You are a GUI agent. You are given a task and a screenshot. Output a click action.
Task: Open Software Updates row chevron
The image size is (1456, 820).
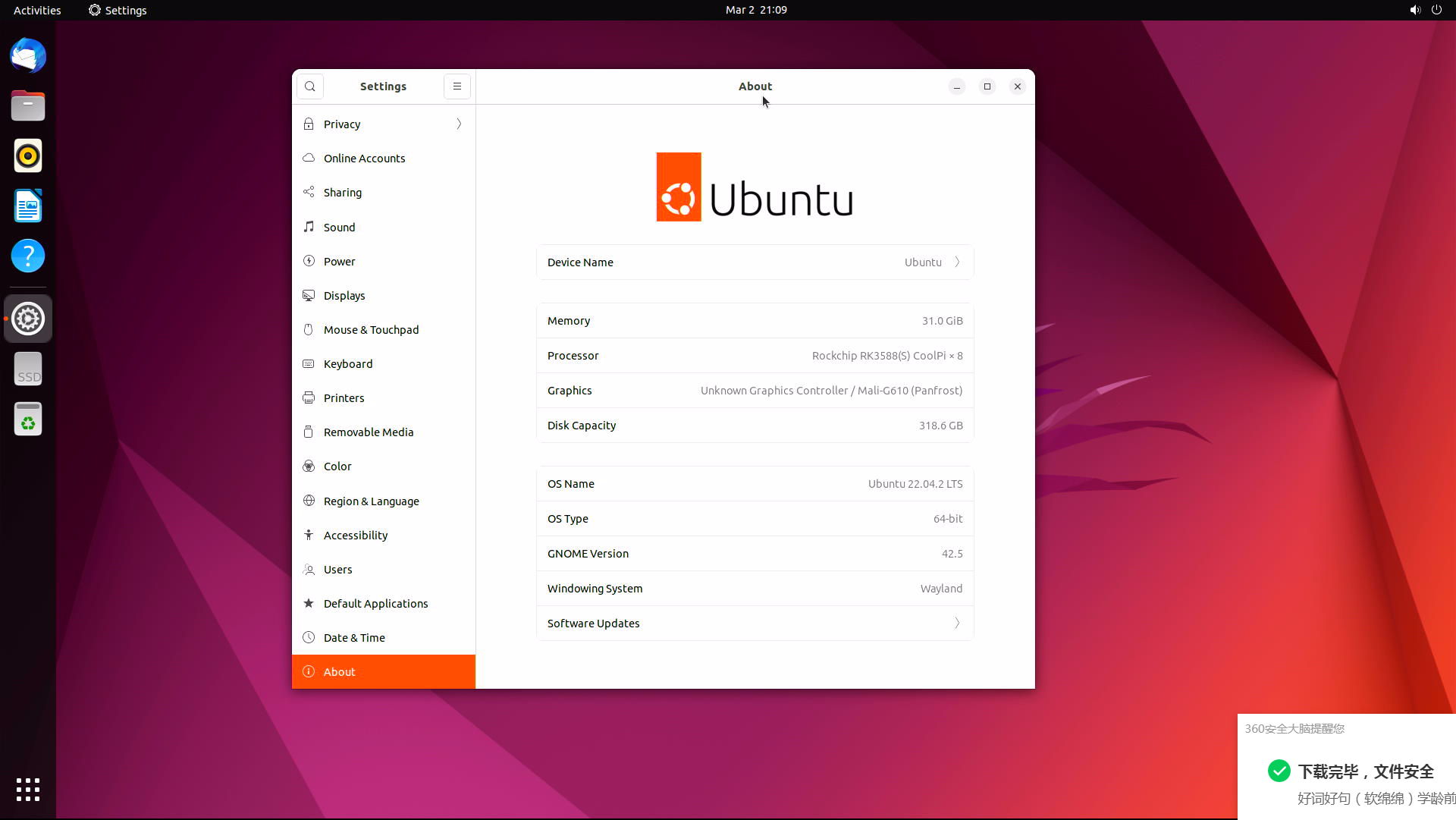pyautogui.click(x=957, y=624)
